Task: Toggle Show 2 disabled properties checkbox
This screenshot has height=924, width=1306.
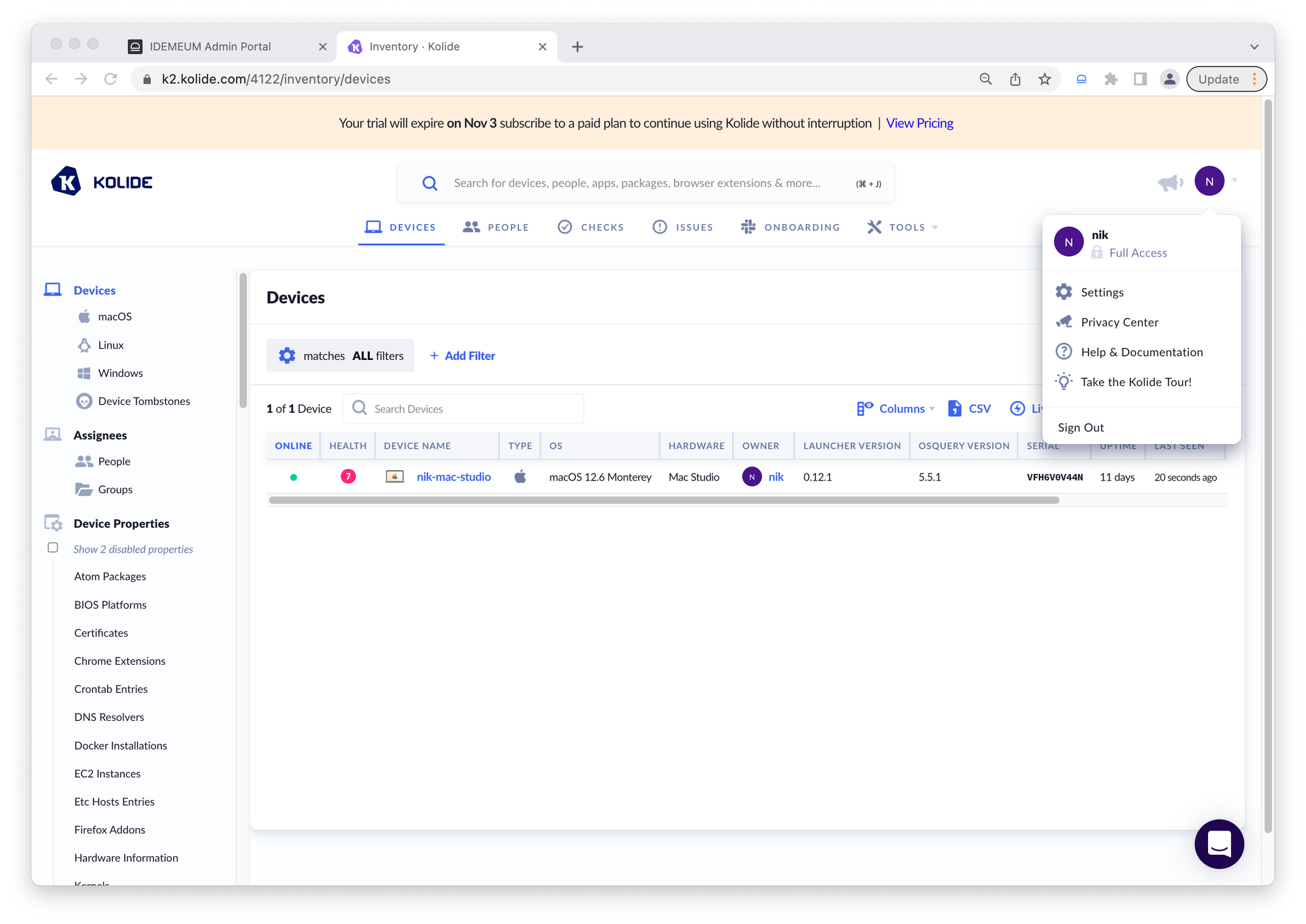Action: [x=53, y=548]
